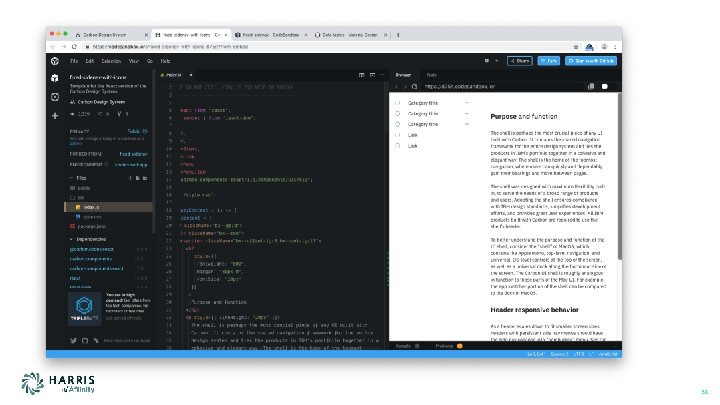
Task: Select the radio icon beside third Category title
Action: (398, 124)
